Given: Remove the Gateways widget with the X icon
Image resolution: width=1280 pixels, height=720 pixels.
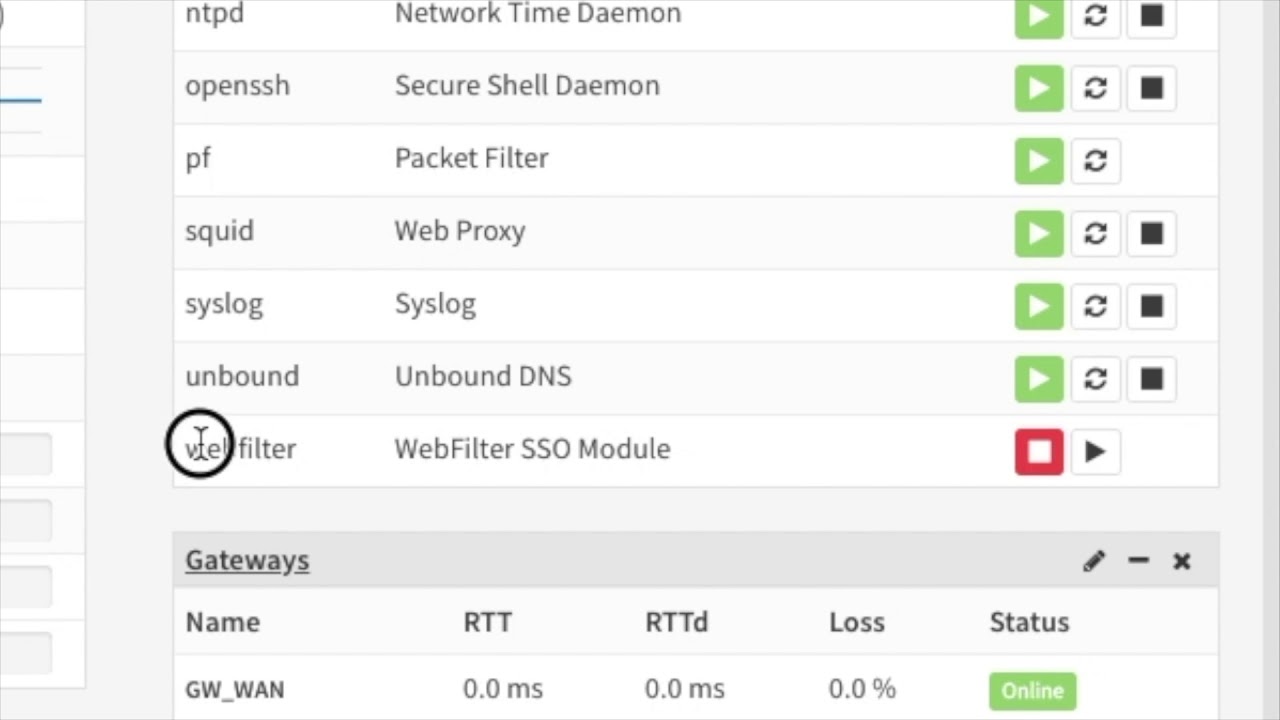Looking at the screenshot, I should pos(1182,561).
